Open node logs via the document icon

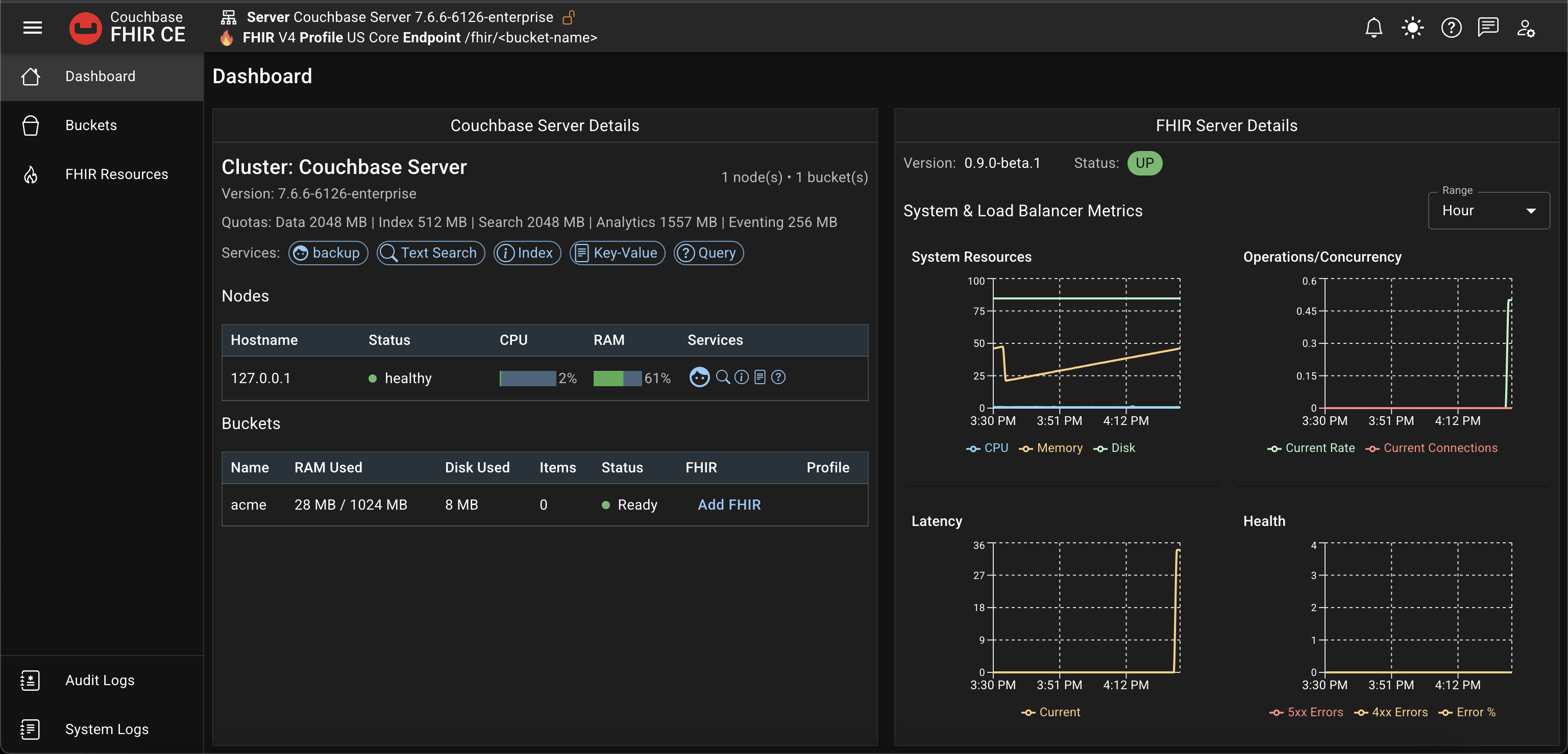point(759,378)
